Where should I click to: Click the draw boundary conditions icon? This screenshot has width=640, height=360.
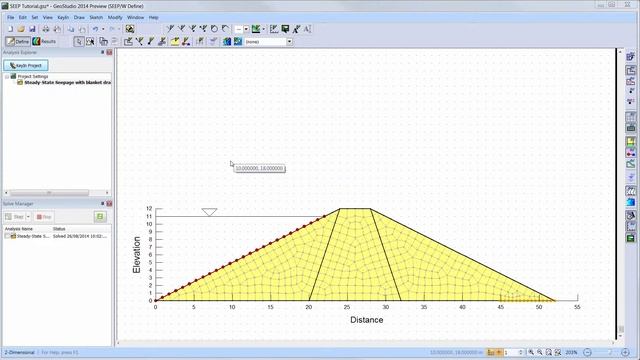[186, 41]
